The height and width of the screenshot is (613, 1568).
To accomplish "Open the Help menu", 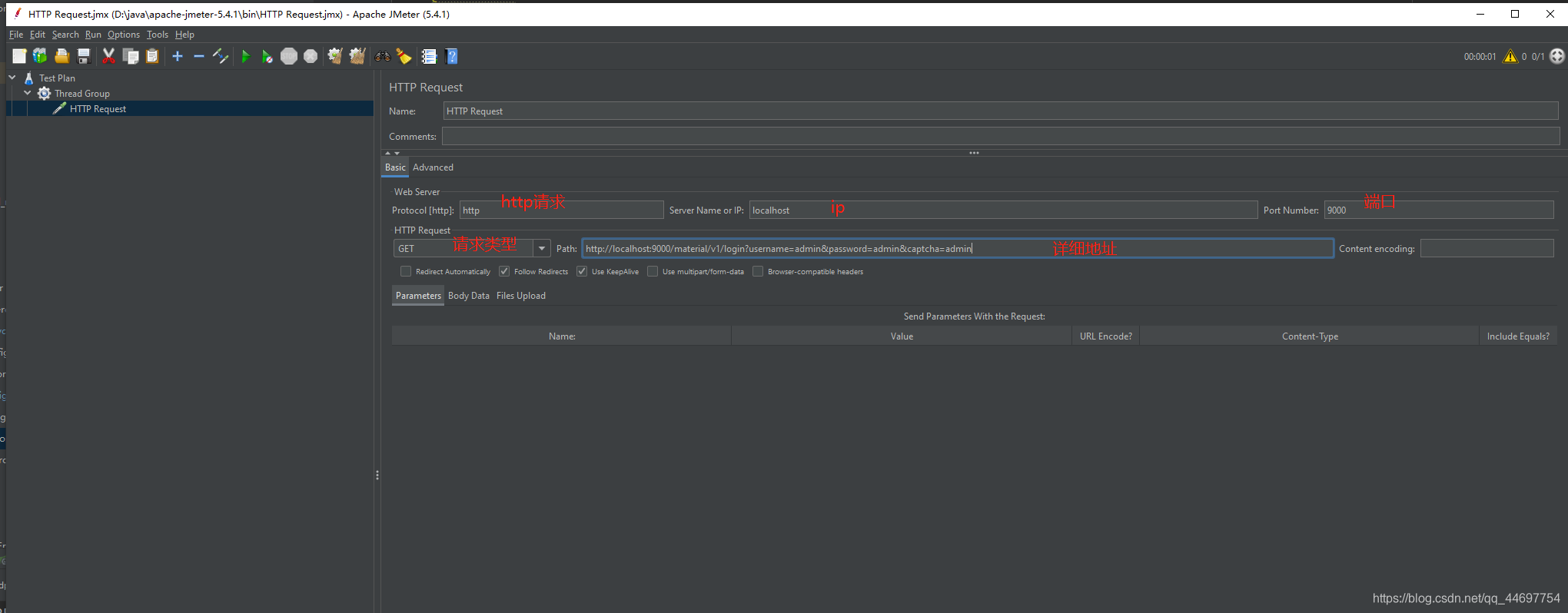I will [184, 35].
